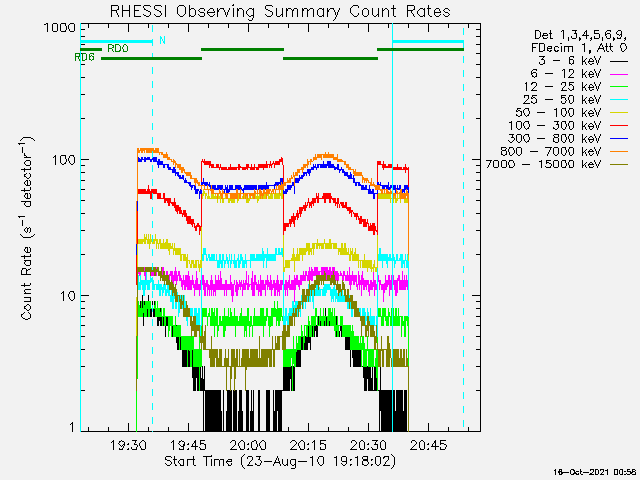Click the 'Det 1,3,4,5,6,9,' detector label
This screenshot has height=480, width=640.
[x=580, y=35]
